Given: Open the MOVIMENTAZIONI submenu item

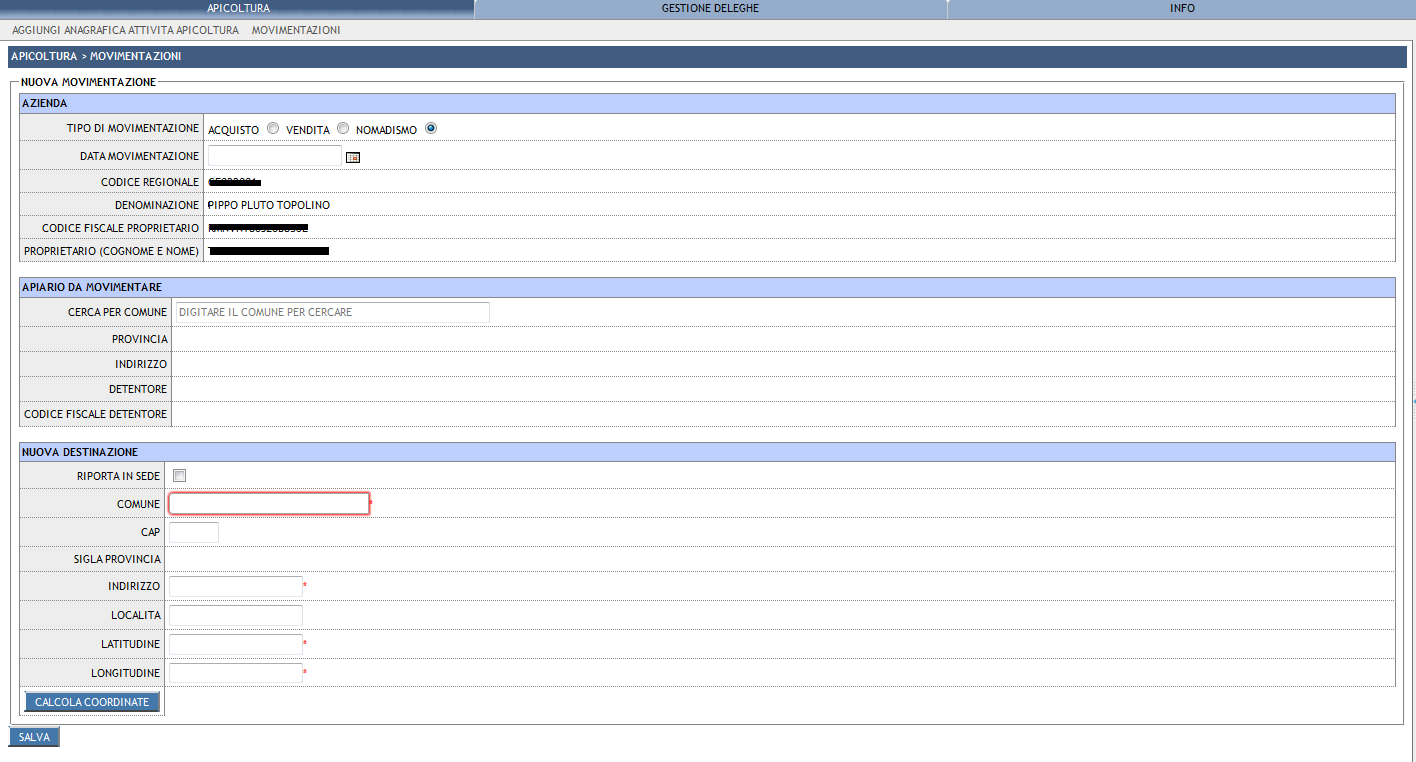Looking at the screenshot, I should [296, 30].
